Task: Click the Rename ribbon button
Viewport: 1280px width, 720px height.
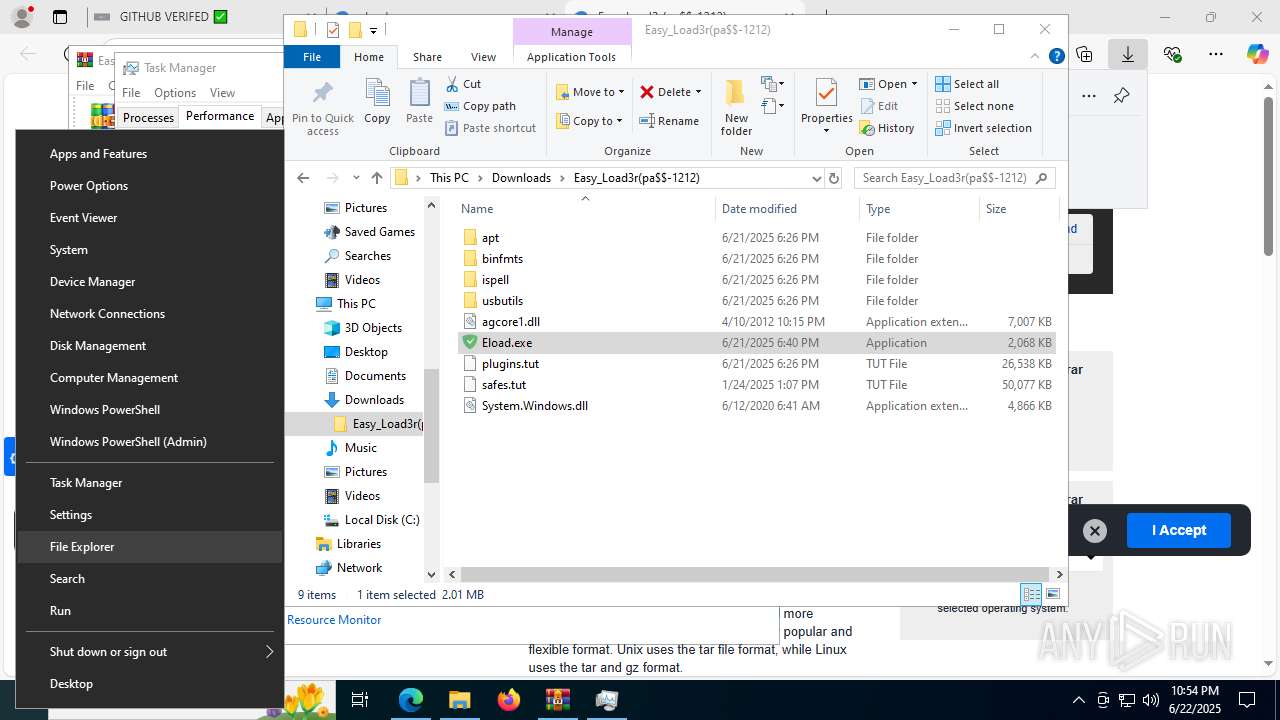Action: 669,121
